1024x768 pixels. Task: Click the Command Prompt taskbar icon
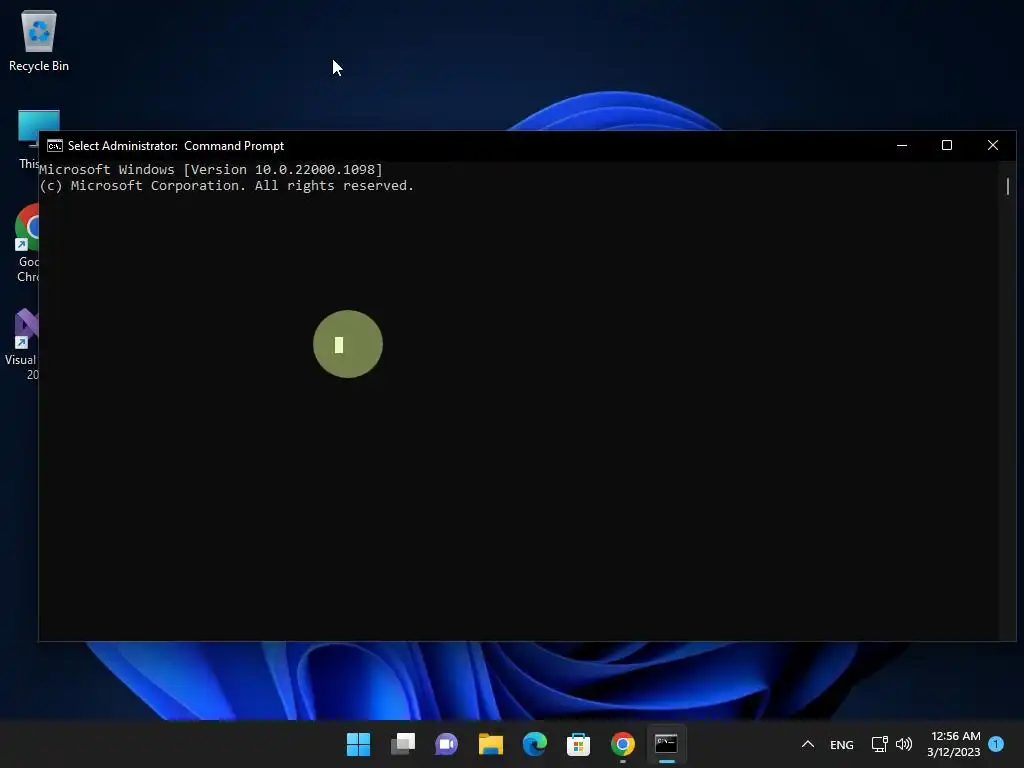point(666,744)
